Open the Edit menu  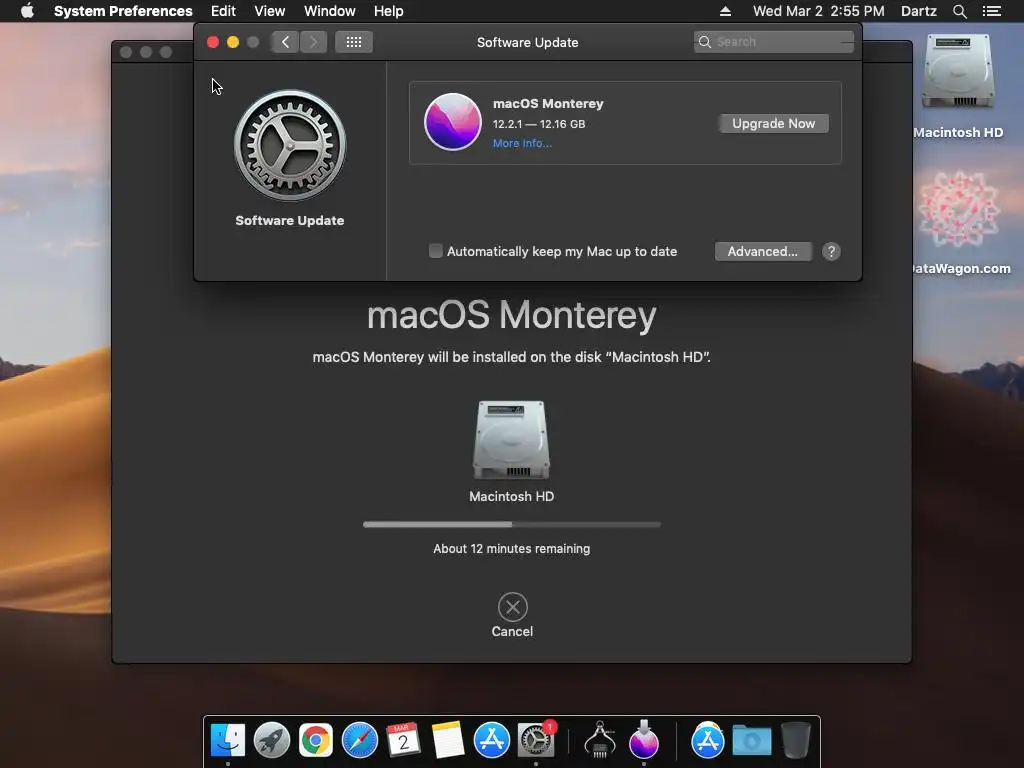223,11
